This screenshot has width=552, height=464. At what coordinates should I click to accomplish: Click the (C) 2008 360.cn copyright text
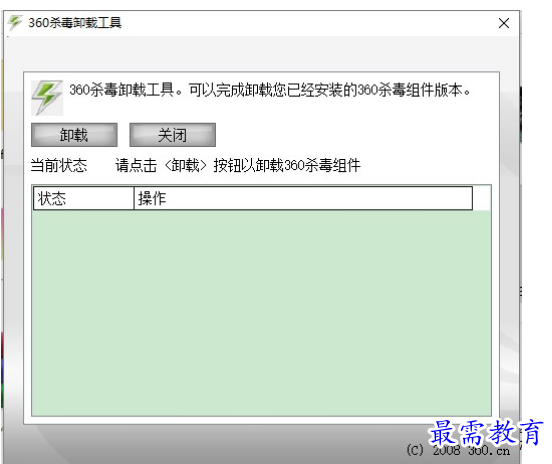click(458, 450)
